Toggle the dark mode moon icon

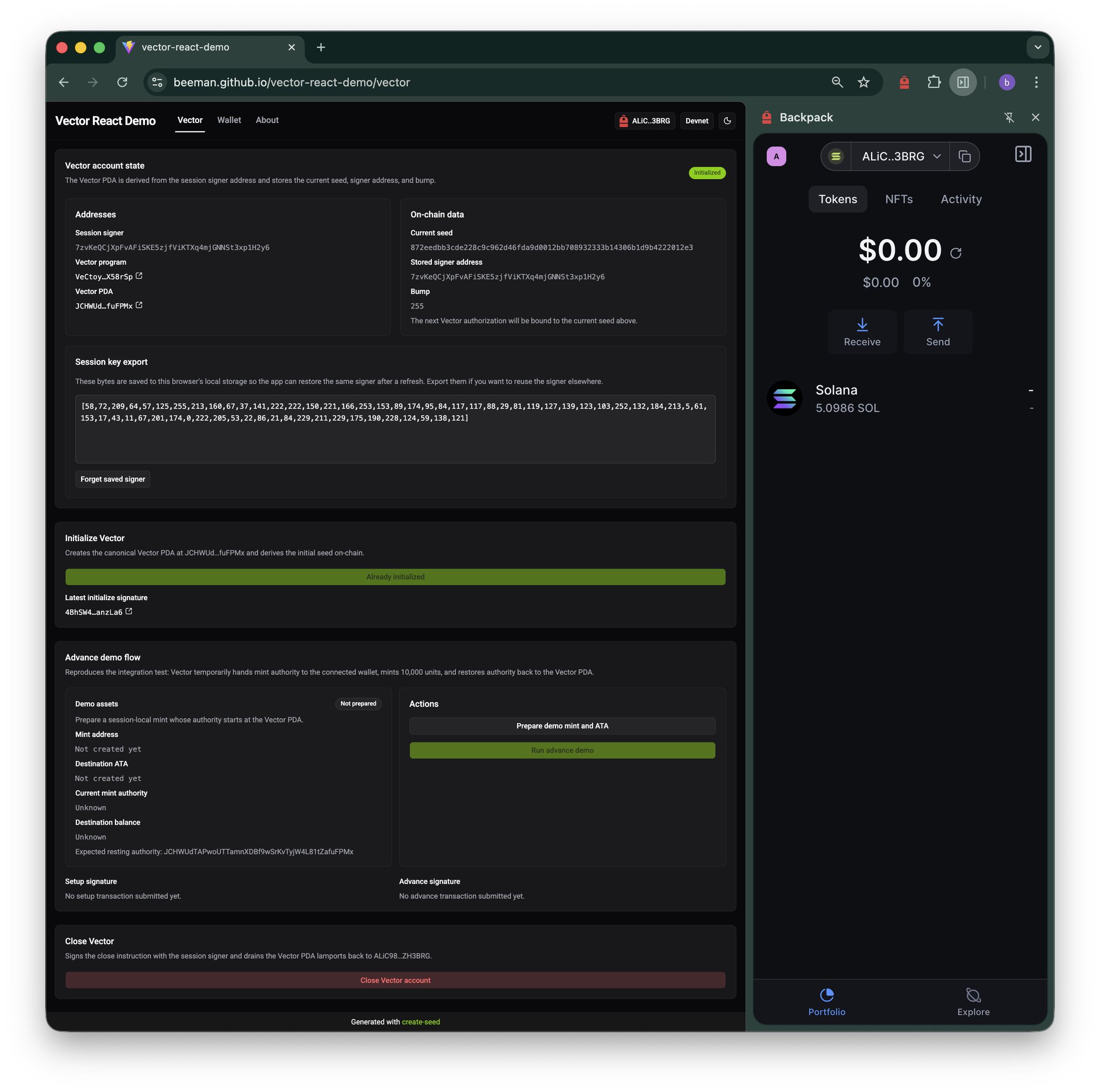(727, 121)
